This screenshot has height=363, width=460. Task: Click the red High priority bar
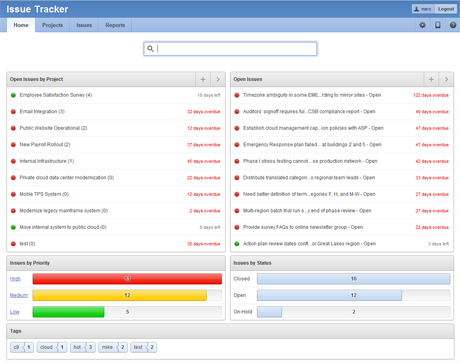click(x=127, y=279)
